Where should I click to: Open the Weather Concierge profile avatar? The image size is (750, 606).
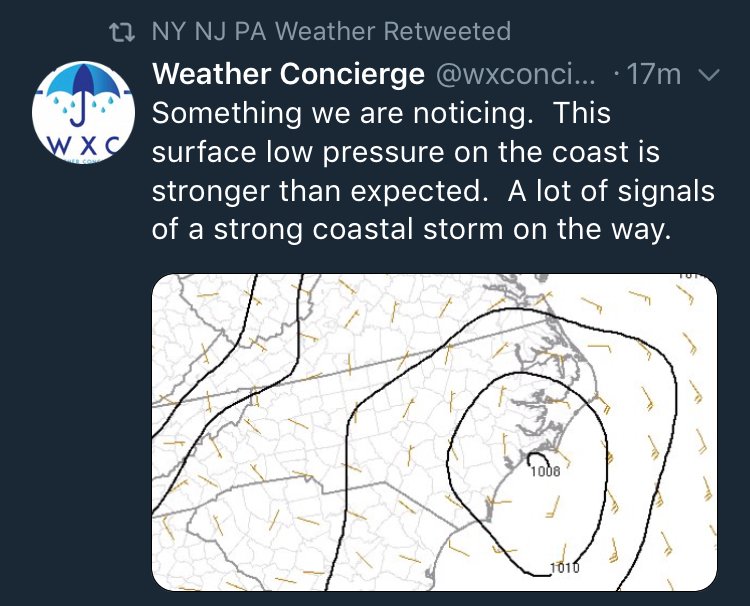tap(83, 113)
